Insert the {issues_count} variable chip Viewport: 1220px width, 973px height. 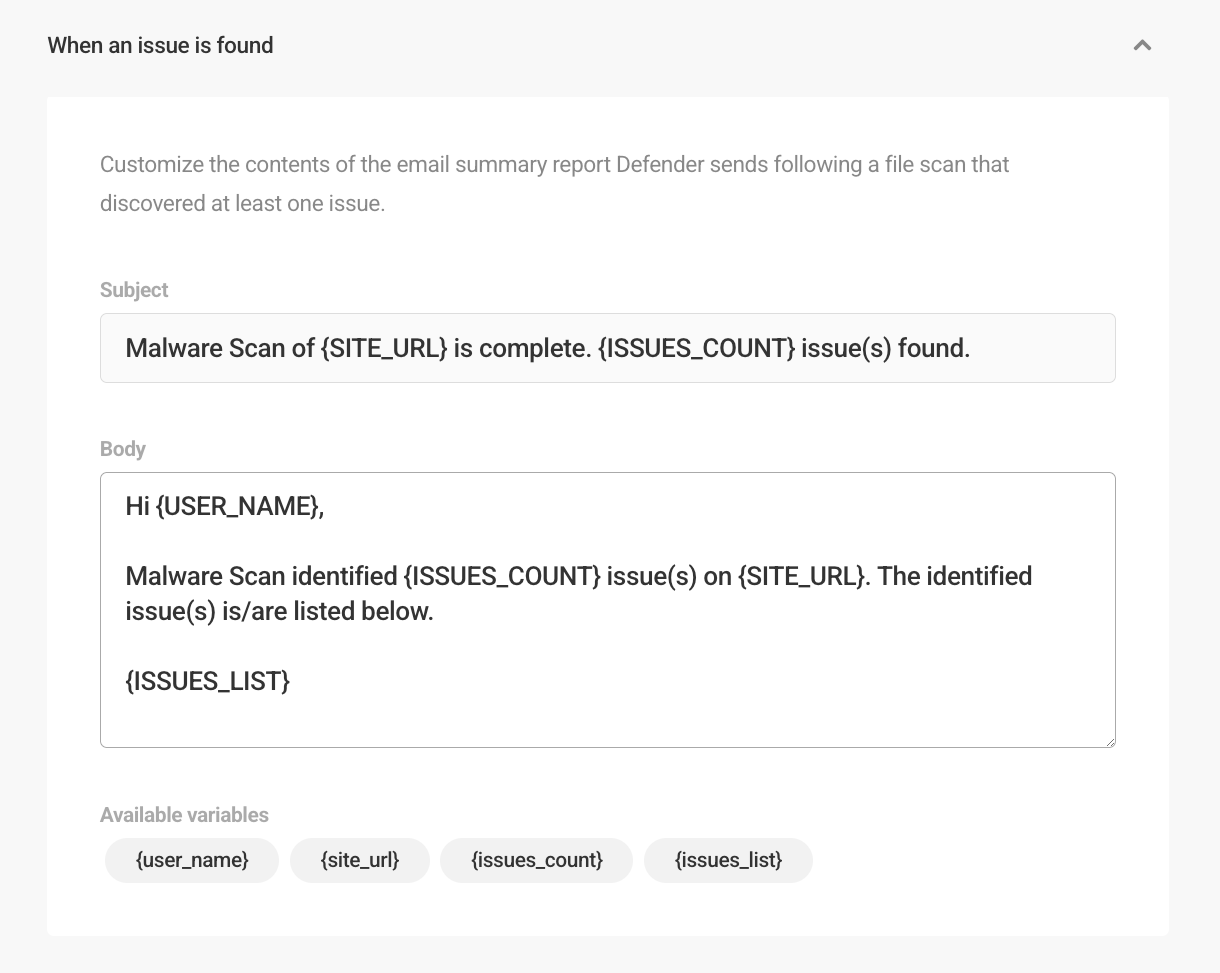click(x=536, y=860)
